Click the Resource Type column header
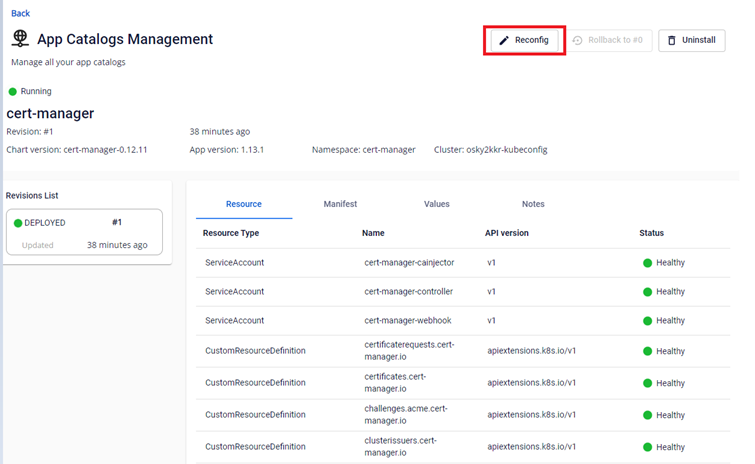Screen dimensions: 755x464 231,233
